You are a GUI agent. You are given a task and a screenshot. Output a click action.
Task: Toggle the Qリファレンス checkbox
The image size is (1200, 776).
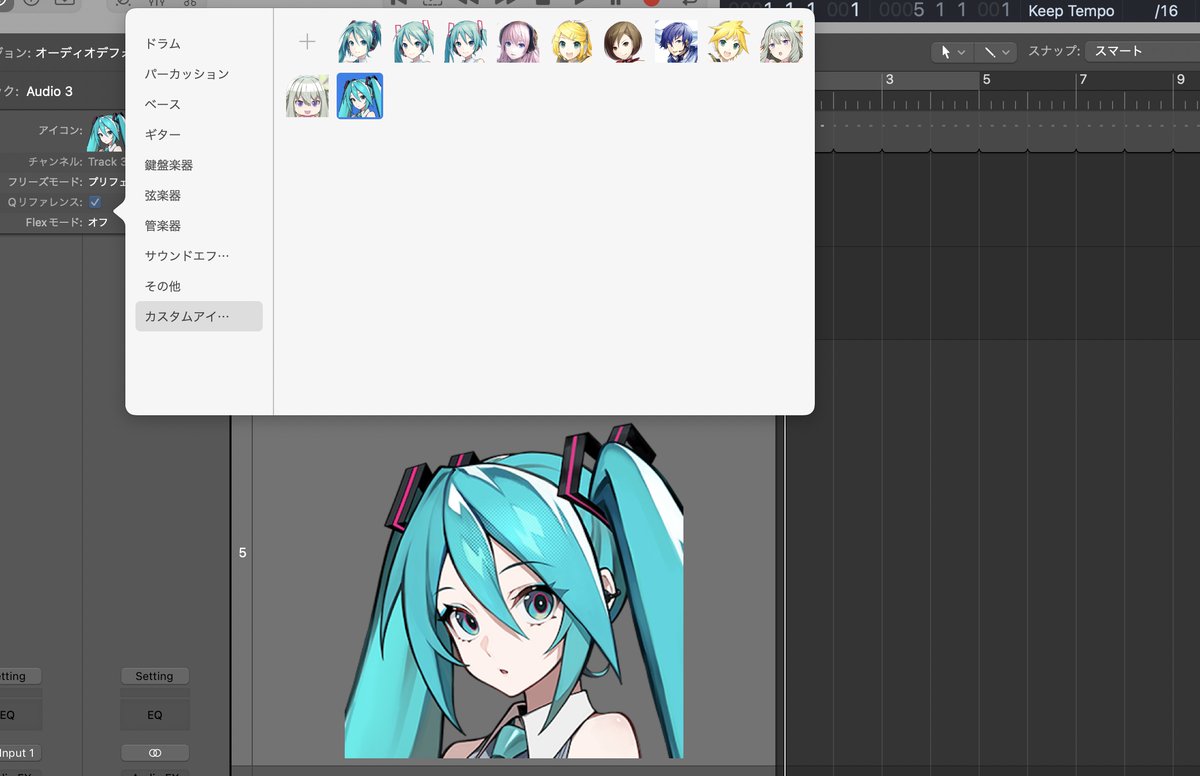(95, 202)
